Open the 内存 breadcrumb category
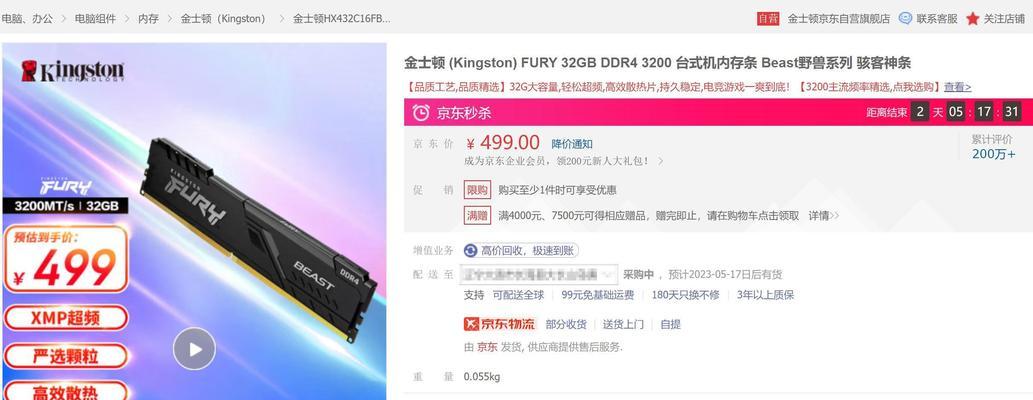Screen dimensions: 1033x400 pyautogui.click(x=148, y=18)
